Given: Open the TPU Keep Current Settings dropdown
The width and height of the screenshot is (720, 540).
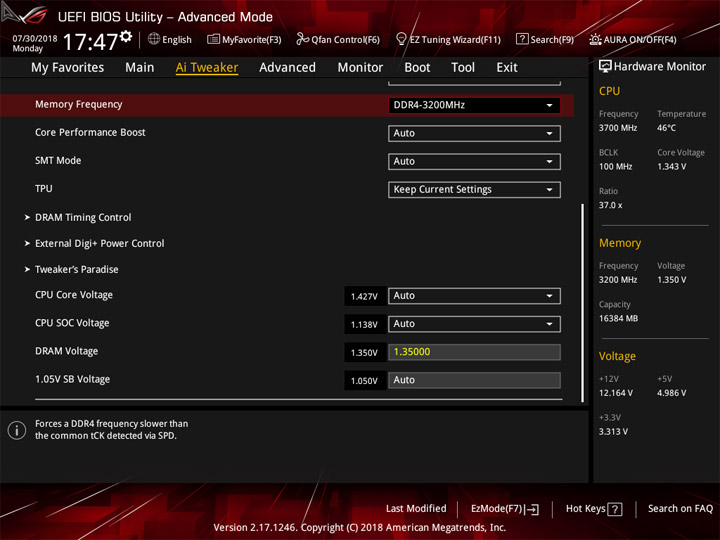Looking at the screenshot, I should [x=474, y=190].
